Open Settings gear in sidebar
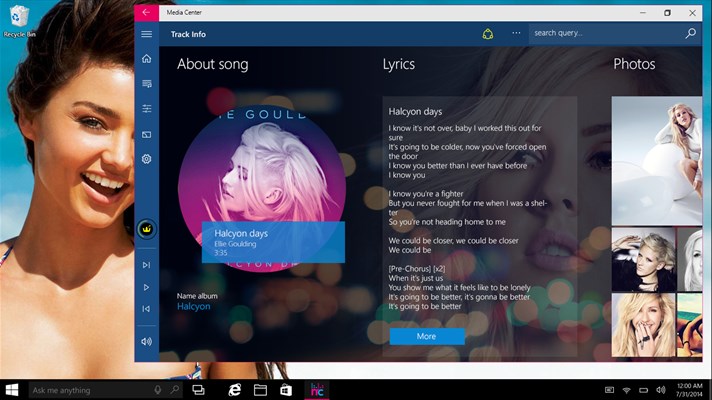This screenshot has height=400, width=712. point(146,159)
